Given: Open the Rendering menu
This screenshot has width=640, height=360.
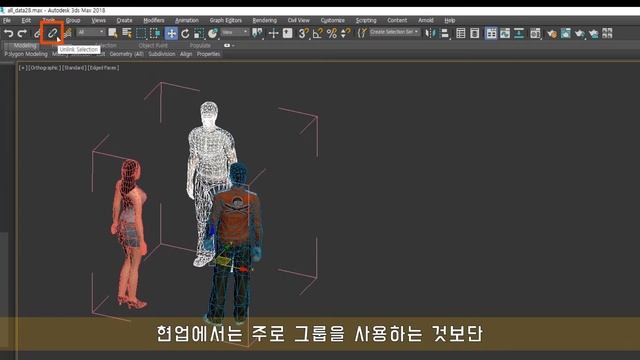Looking at the screenshot, I should [264, 20].
